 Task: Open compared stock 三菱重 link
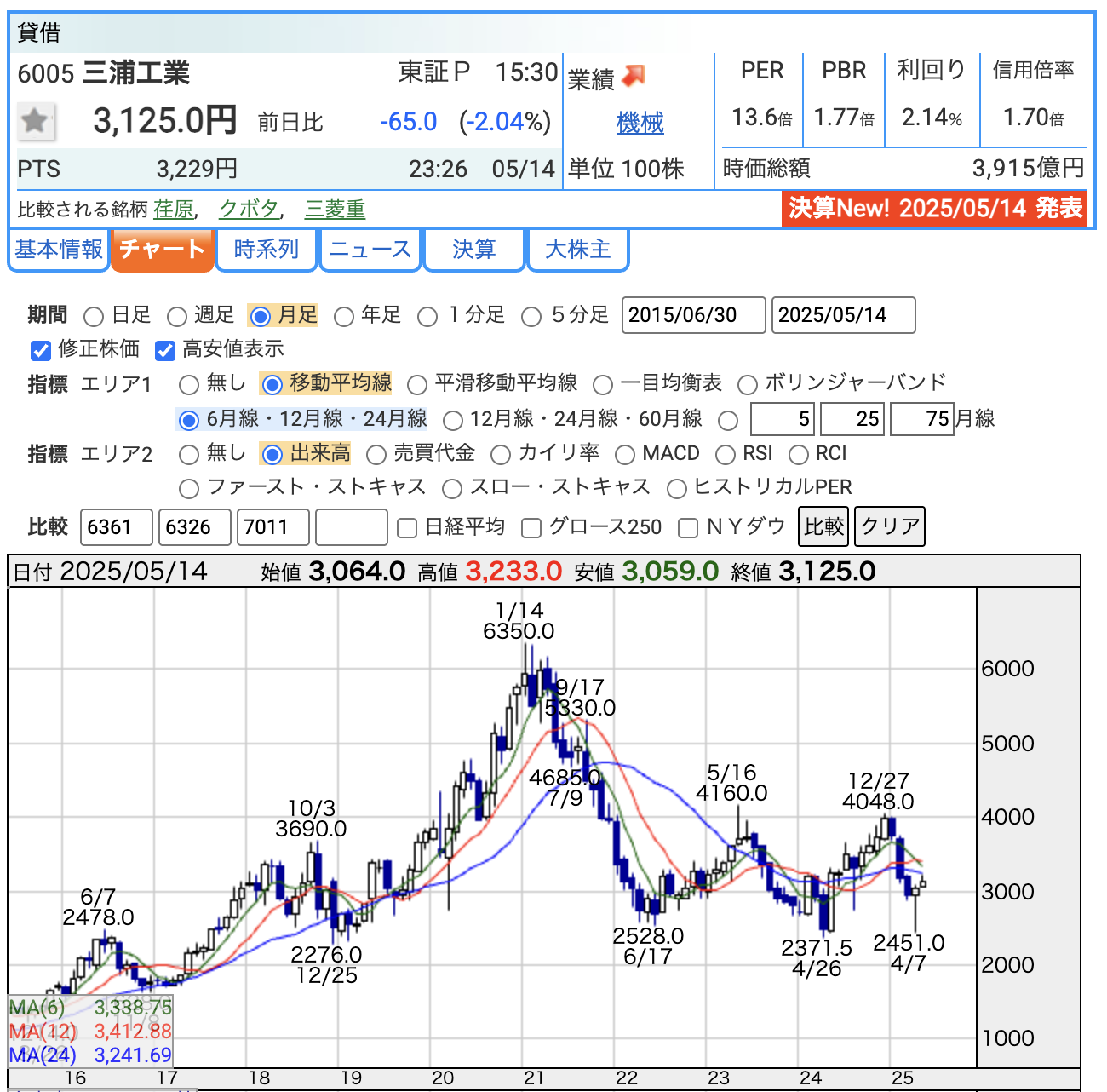coord(336,209)
